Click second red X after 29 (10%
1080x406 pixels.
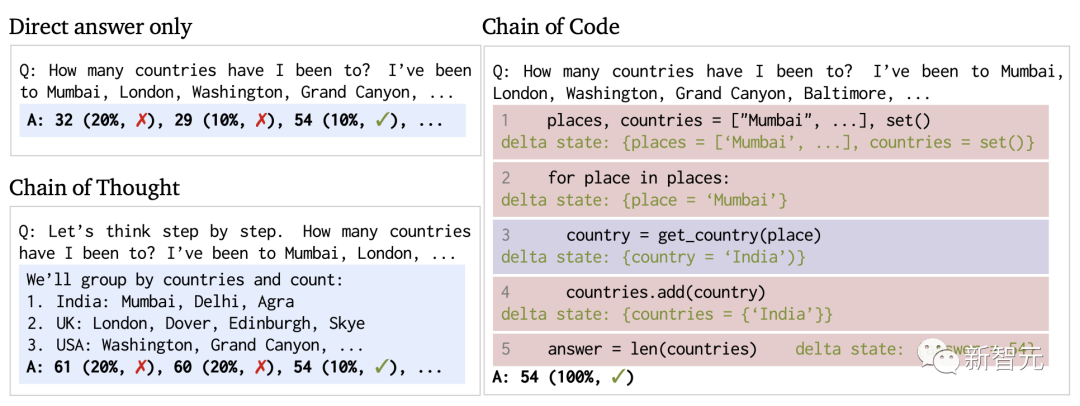click(x=261, y=120)
